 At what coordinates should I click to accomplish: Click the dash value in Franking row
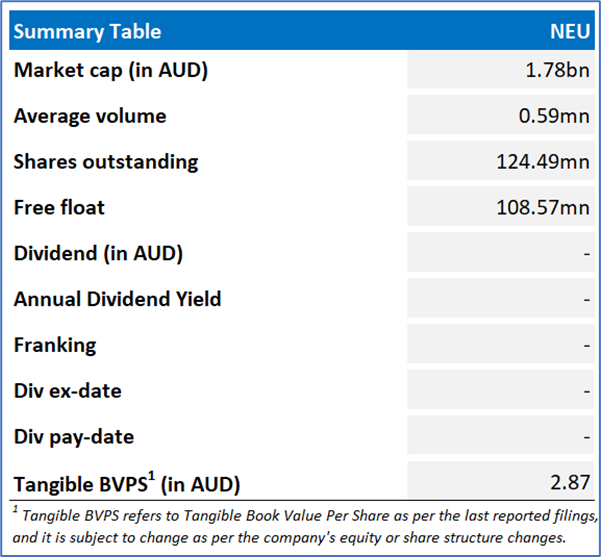tap(587, 345)
